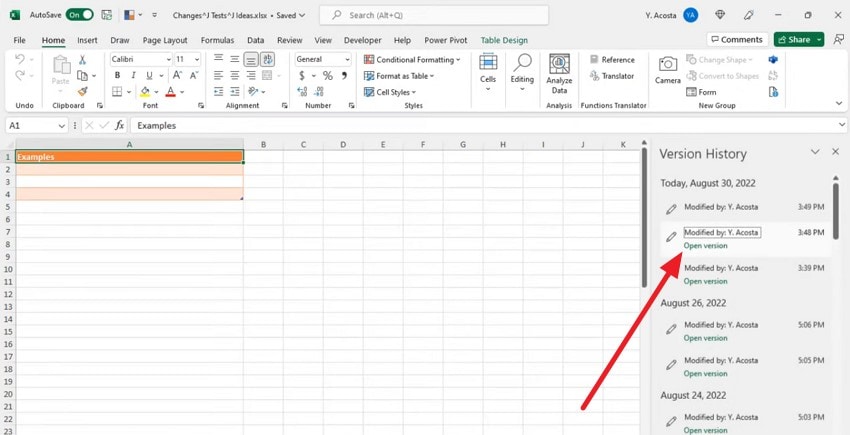Viewport: 850px width, 435px height.
Task: Toggle Italic formatting
Action: pyautogui.click(x=133, y=75)
